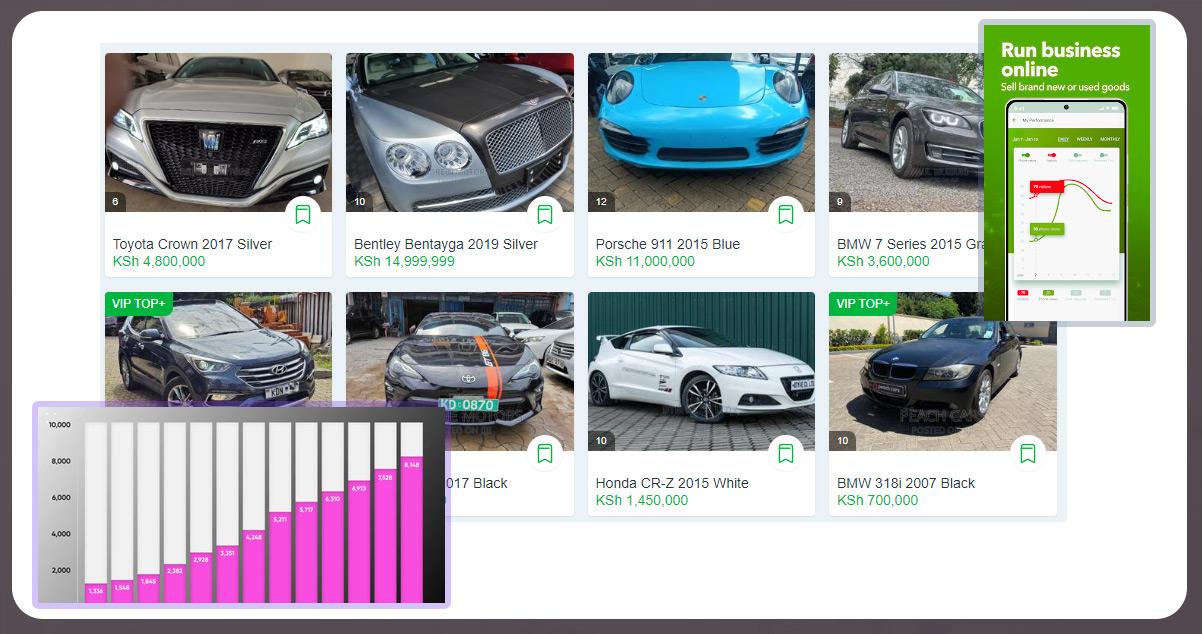This screenshot has height=634, width=1202.
Task: Click the chart bar labeled 1,845
Action: coord(148,588)
